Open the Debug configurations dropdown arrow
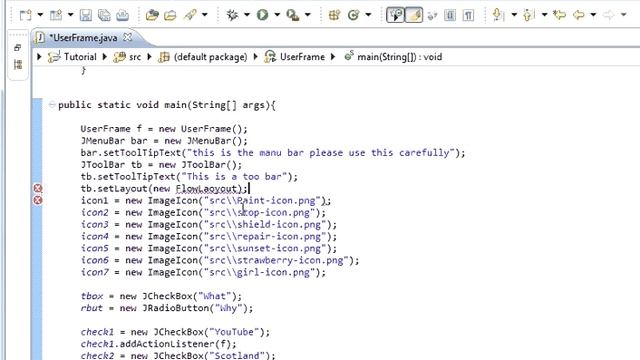The height and width of the screenshot is (360, 640). [x=247, y=15]
